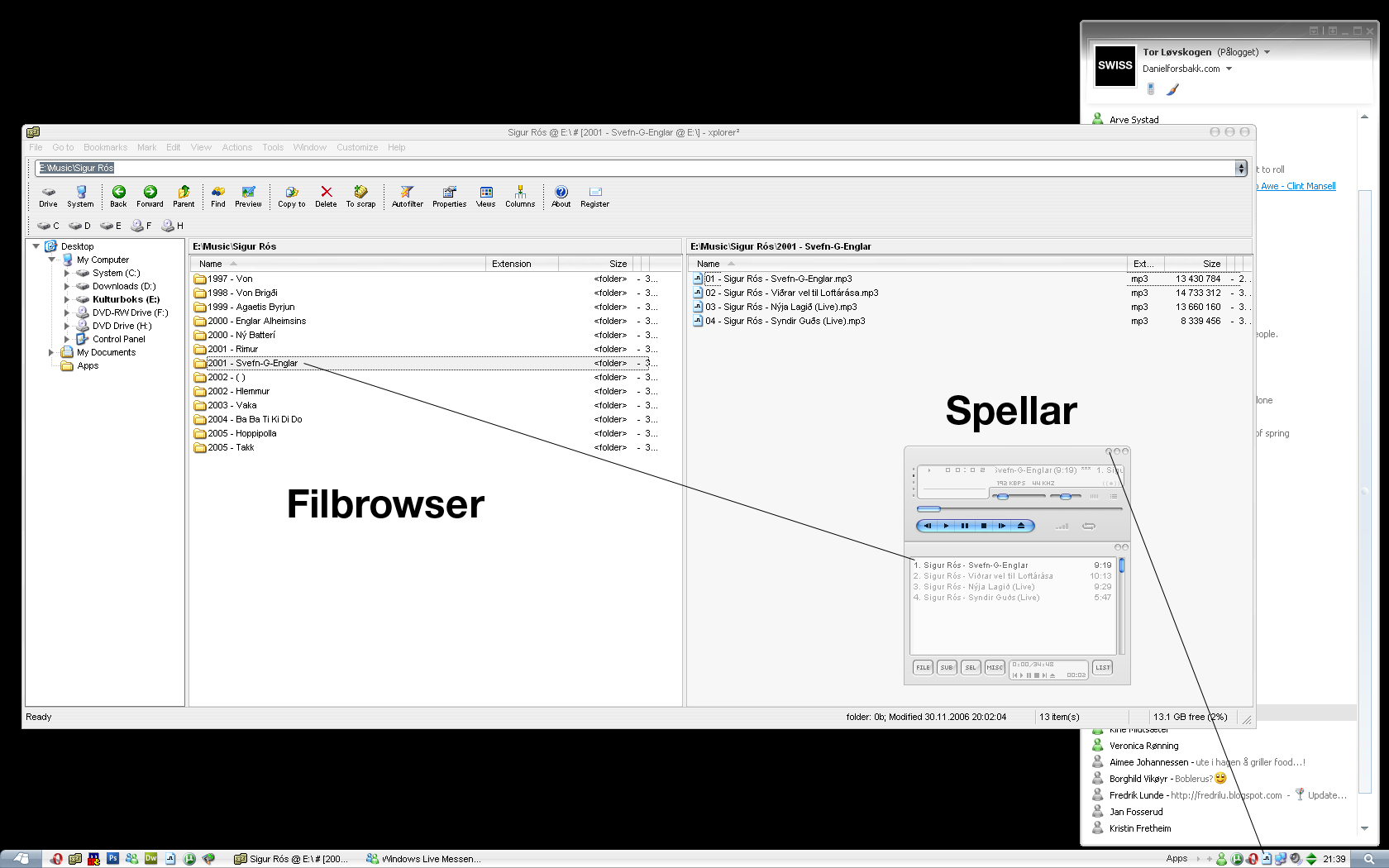
Task: Open the Preview toolbar icon
Action: (x=248, y=197)
